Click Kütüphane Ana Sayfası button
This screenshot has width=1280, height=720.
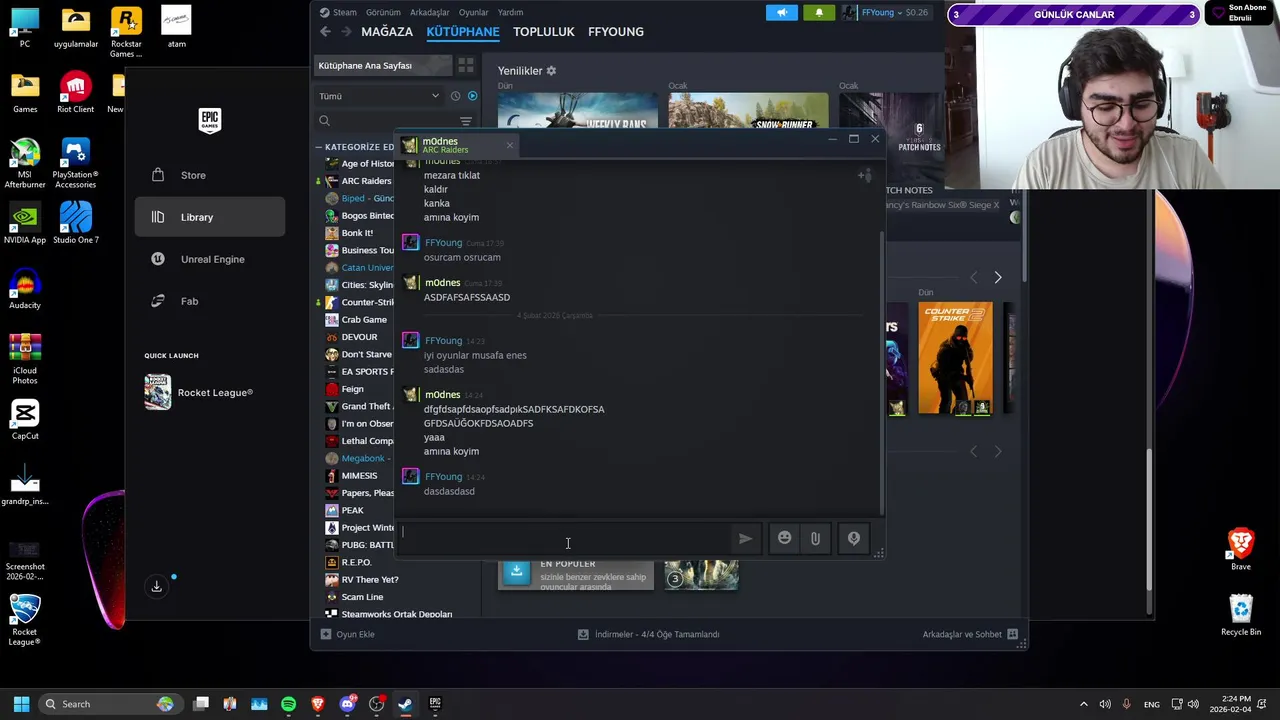pyautogui.click(x=382, y=65)
